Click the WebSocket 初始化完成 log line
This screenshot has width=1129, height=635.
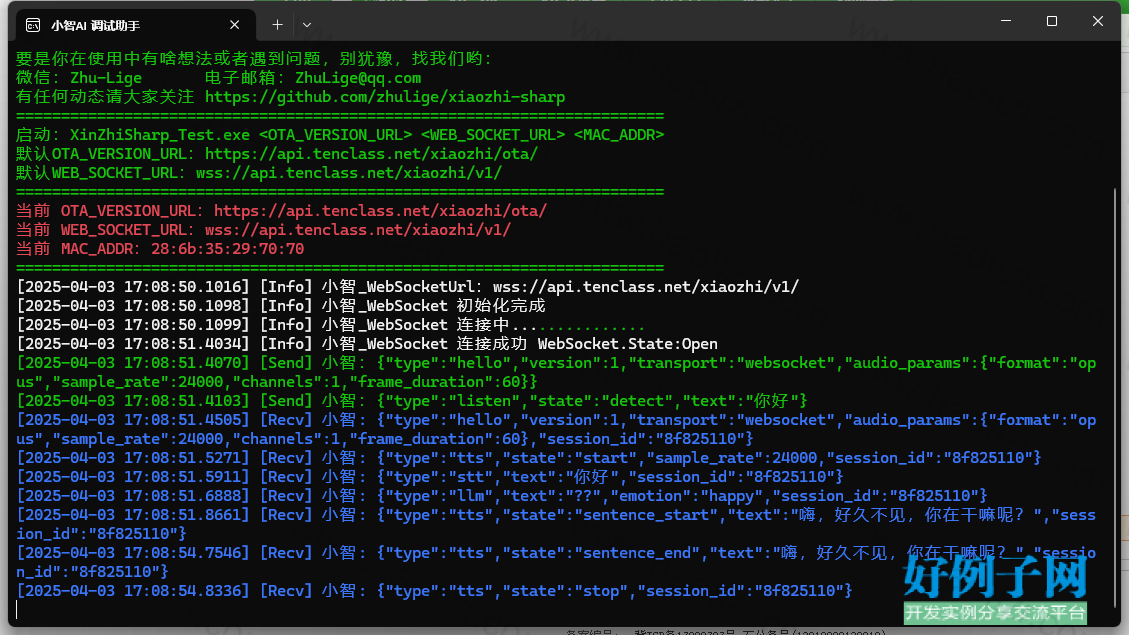tap(281, 305)
